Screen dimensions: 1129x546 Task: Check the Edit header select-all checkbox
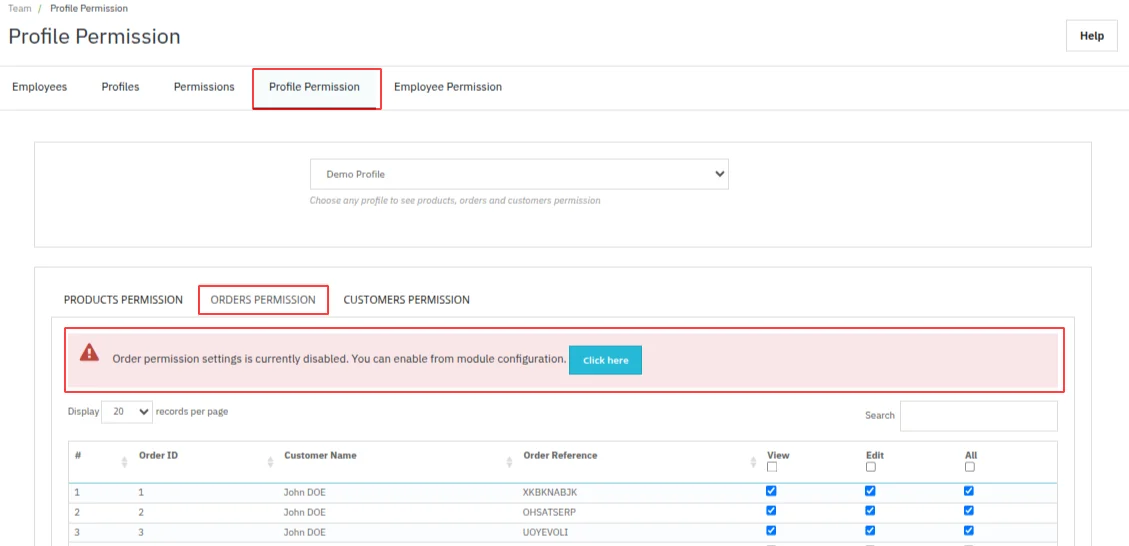pyautogui.click(x=871, y=467)
